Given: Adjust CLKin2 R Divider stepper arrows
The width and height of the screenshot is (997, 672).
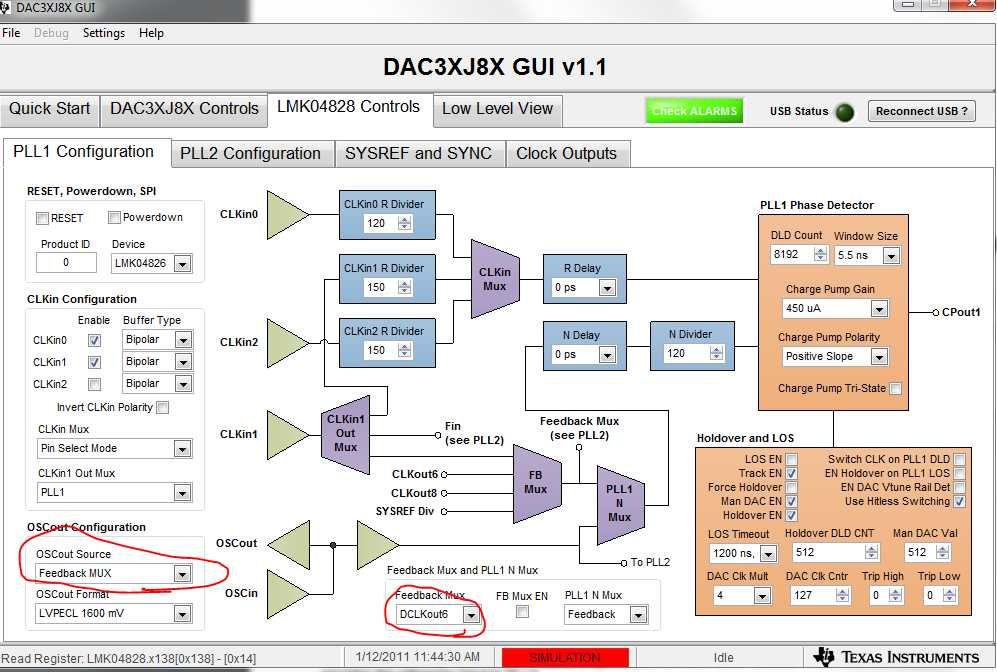Looking at the screenshot, I should pos(404,350).
